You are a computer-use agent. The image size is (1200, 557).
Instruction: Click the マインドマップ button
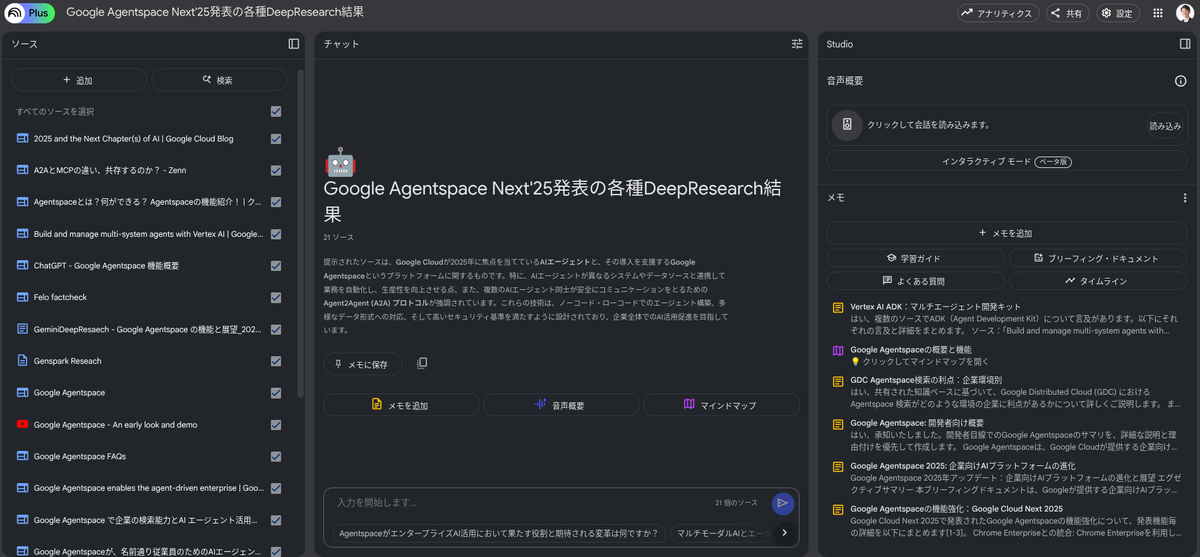(x=721, y=405)
